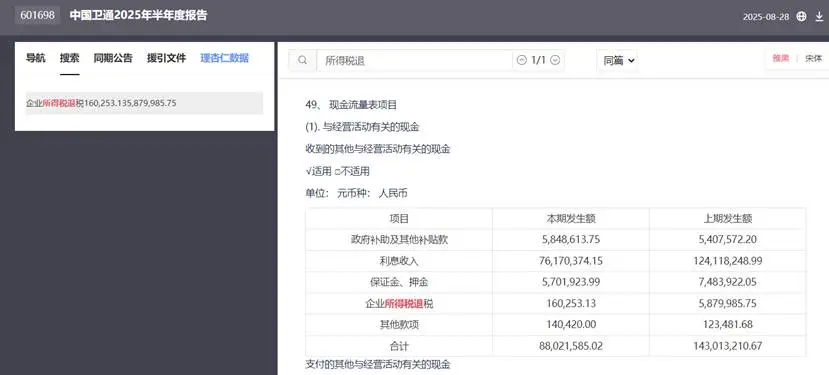Click stock code 601698 badge

(x=37, y=15)
